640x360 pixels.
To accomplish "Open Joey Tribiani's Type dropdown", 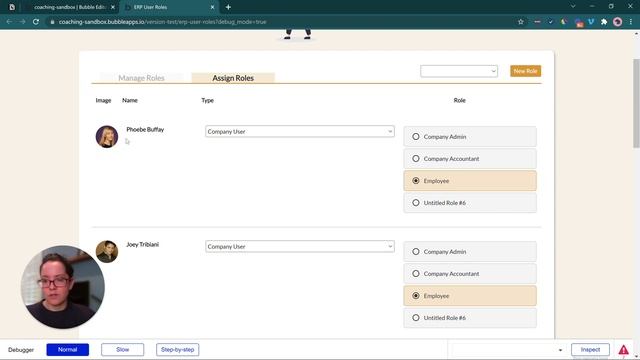I will (300, 247).
